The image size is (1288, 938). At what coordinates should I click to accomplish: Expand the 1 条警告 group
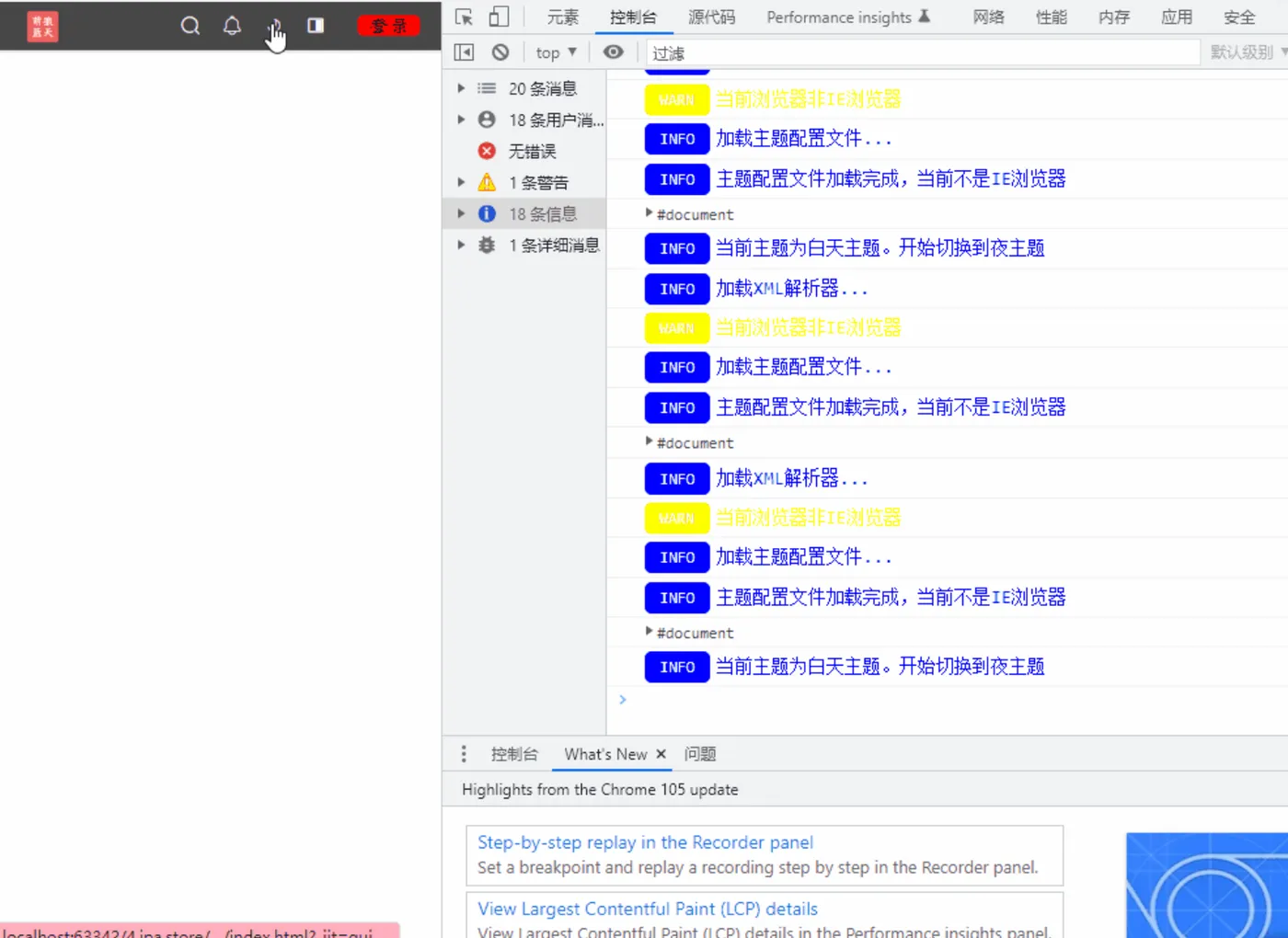point(461,182)
